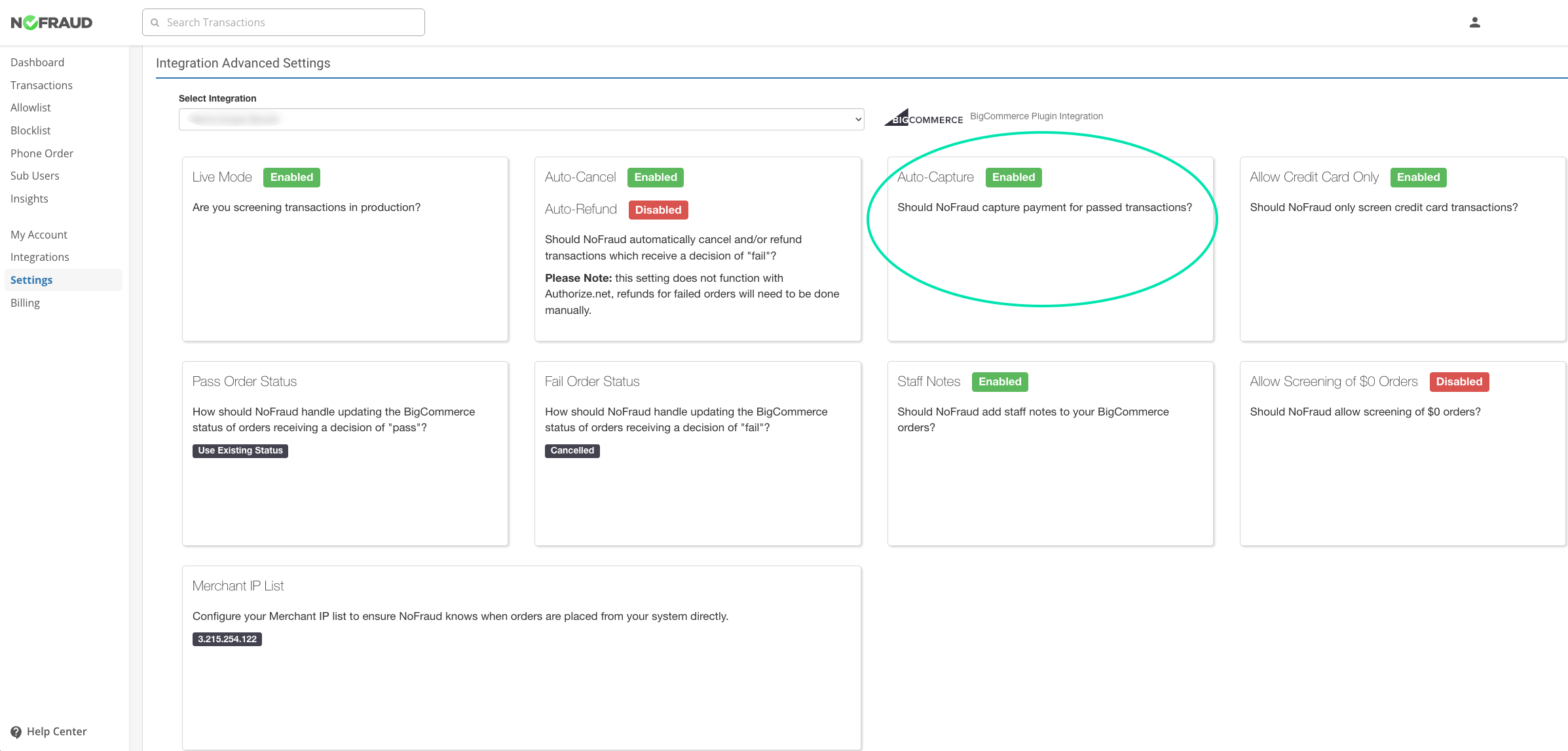
Task: Disable the Auto-Capture setting
Action: pyautogui.click(x=1013, y=177)
